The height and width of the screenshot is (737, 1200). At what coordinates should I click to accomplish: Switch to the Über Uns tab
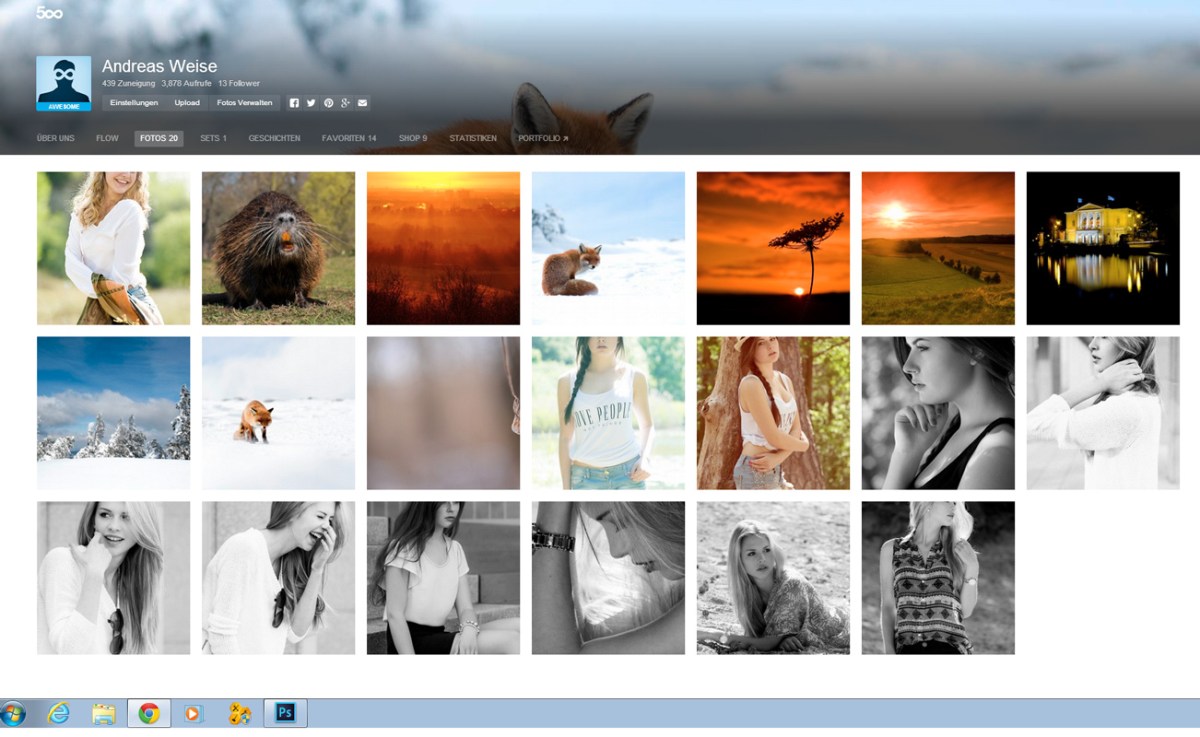pos(55,138)
